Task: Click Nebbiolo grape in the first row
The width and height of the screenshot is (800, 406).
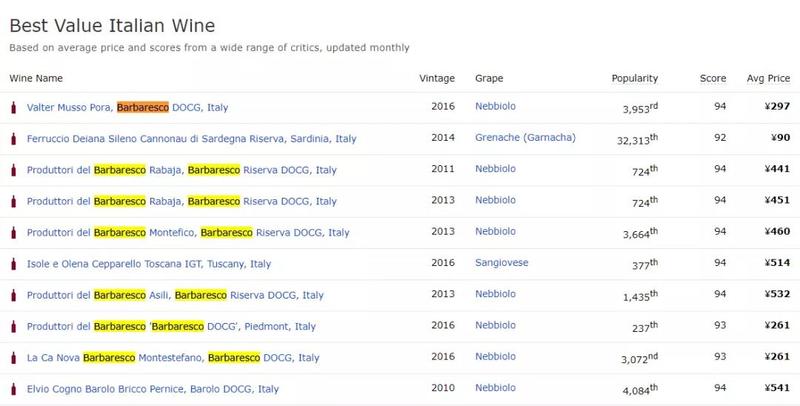Action: click(497, 107)
